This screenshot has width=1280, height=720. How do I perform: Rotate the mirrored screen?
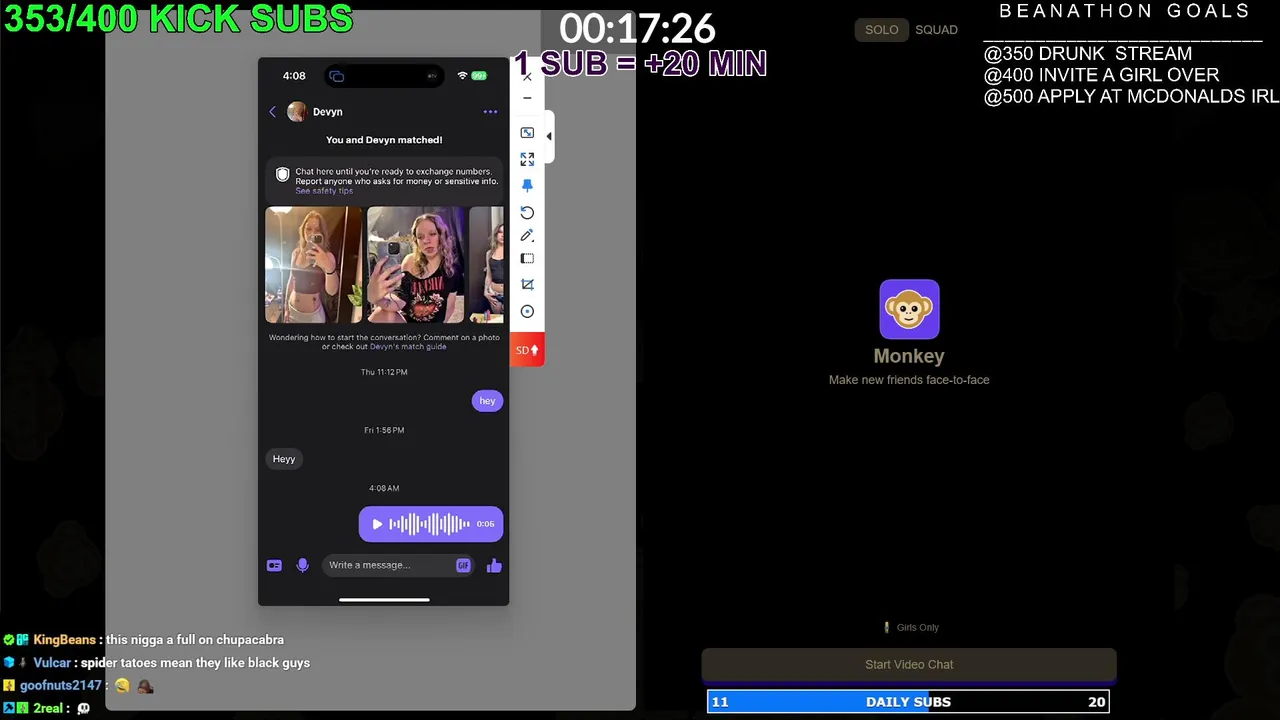coord(527,213)
